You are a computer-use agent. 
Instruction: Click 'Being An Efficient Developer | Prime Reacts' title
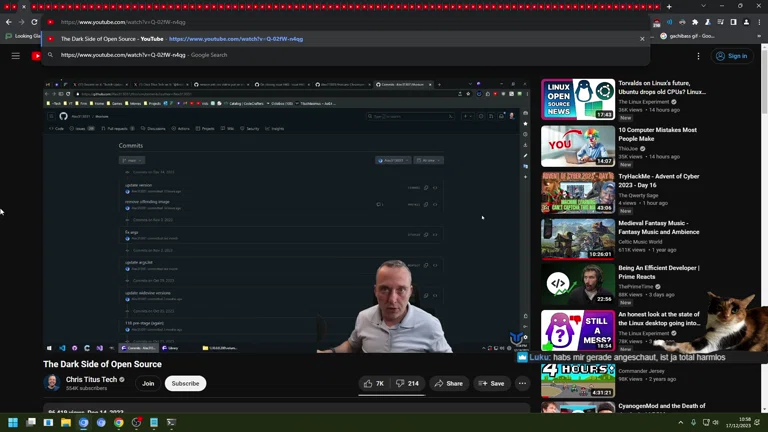[x=659, y=272]
